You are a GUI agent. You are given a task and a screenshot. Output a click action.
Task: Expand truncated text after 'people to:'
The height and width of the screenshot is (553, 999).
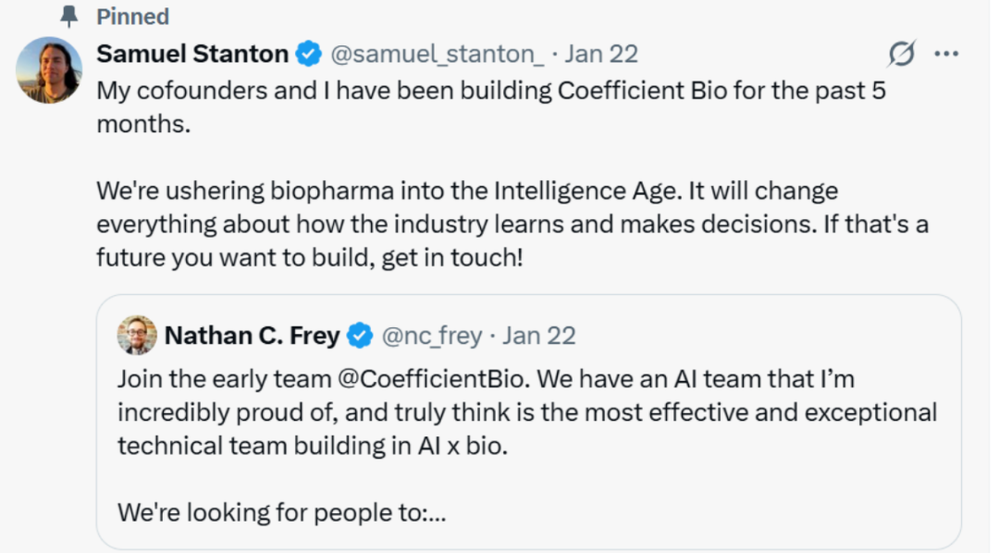(x=436, y=513)
